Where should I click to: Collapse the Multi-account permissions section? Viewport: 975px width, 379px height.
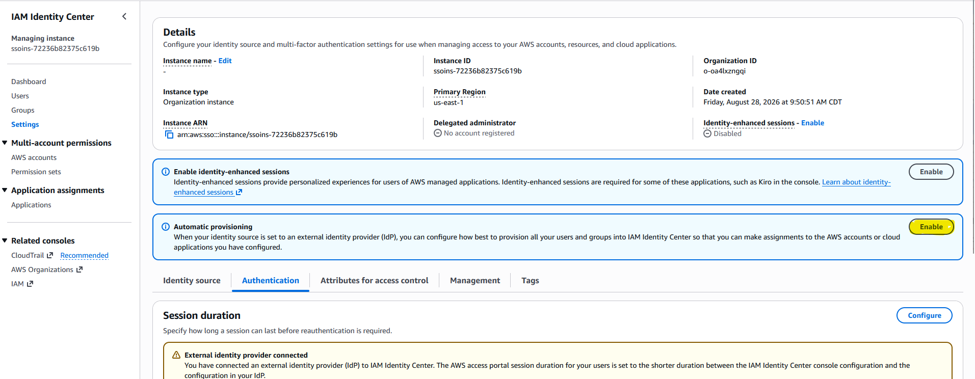click(x=6, y=143)
